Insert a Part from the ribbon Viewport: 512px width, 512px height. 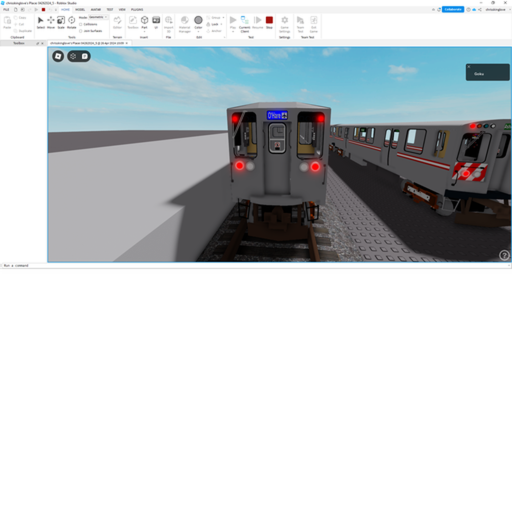tap(144, 22)
